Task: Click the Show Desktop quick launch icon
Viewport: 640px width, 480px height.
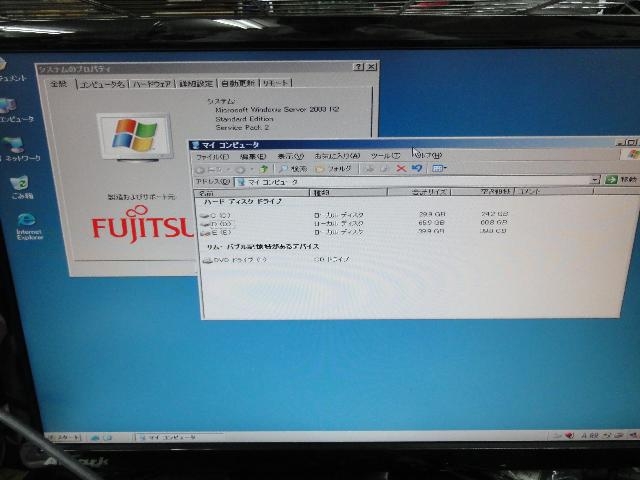Action: point(107,438)
